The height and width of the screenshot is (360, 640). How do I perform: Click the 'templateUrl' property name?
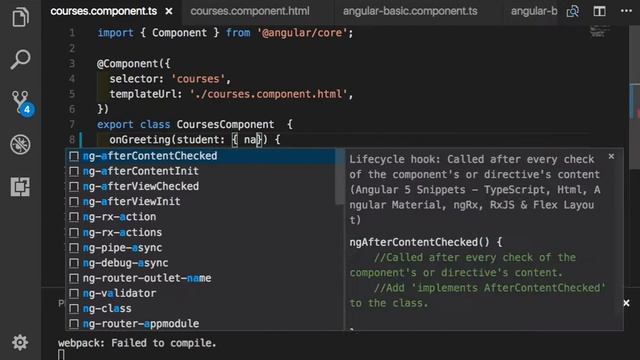[143, 94]
